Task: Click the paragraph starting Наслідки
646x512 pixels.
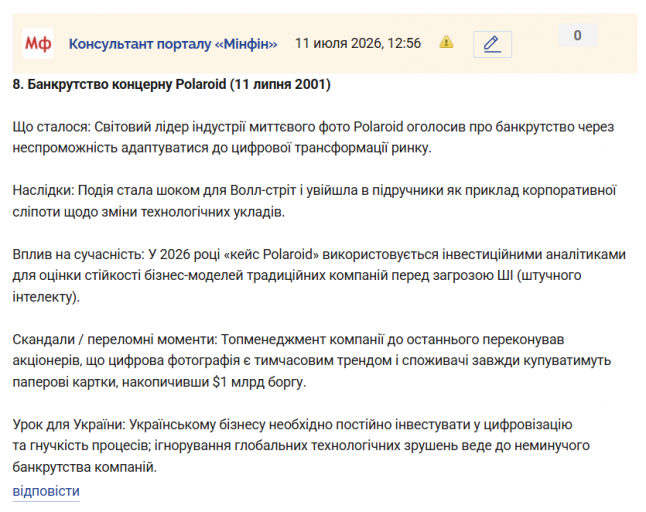Action: (x=314, y=201)
